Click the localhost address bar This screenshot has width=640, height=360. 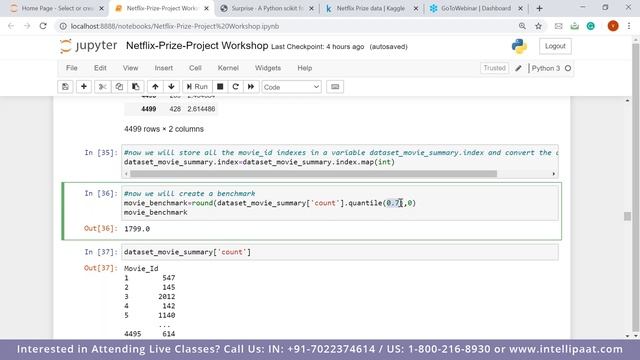pyautogui.click(x=286, y=26)
